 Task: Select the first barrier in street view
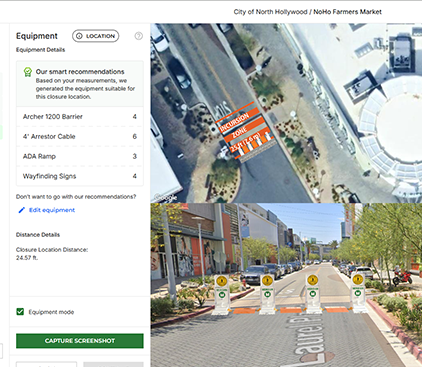[x=222, y=294]
